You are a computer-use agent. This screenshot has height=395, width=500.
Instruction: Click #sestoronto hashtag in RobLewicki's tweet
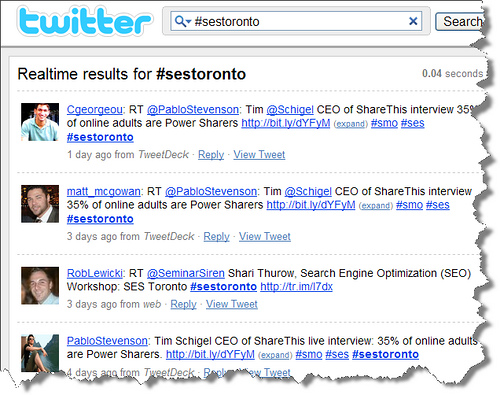point(223,287)
